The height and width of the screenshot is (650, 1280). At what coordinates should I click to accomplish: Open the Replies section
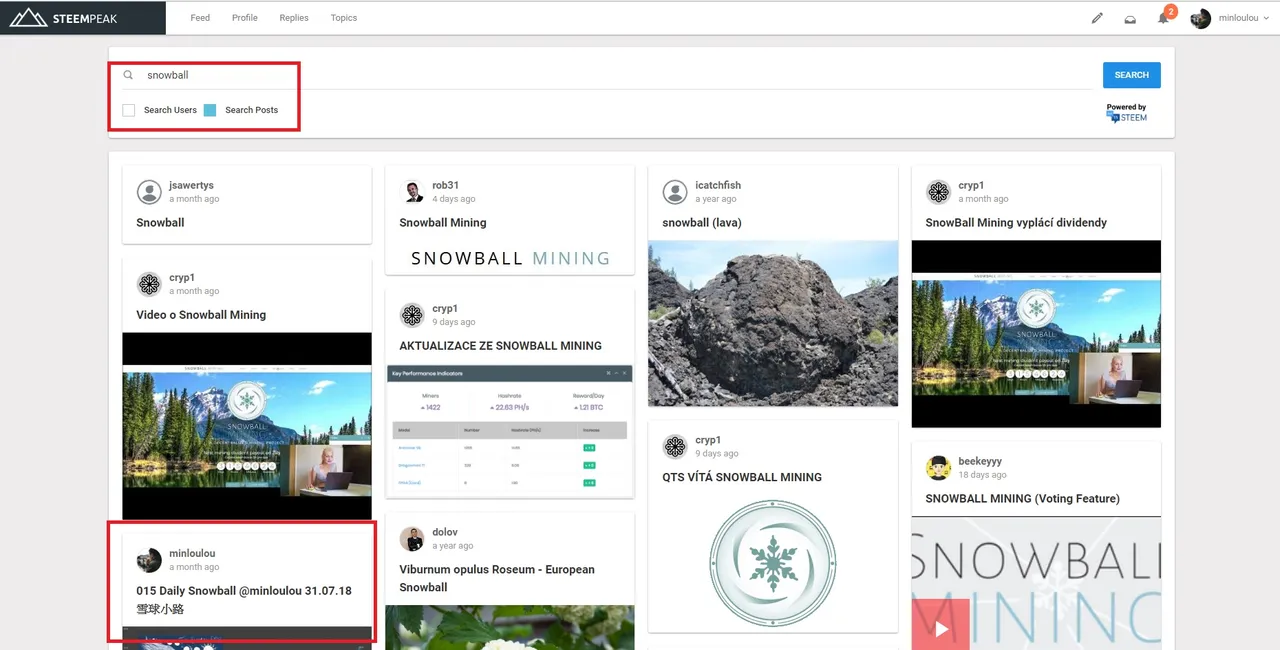[294, 18]
